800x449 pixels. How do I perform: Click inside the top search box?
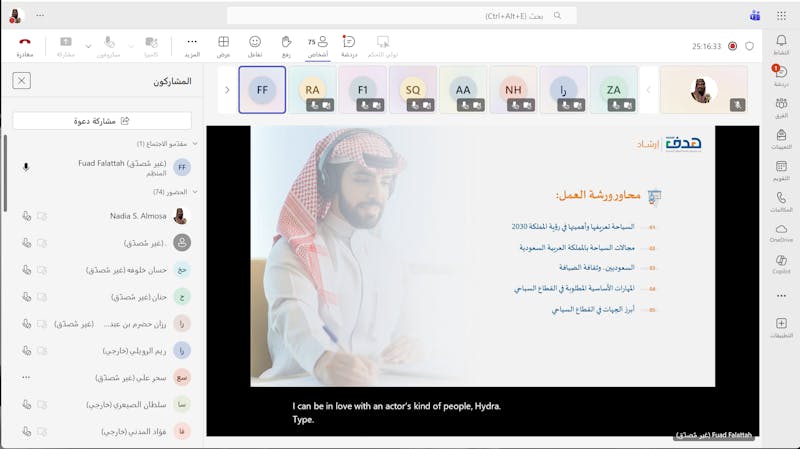[x=401, y=16]
